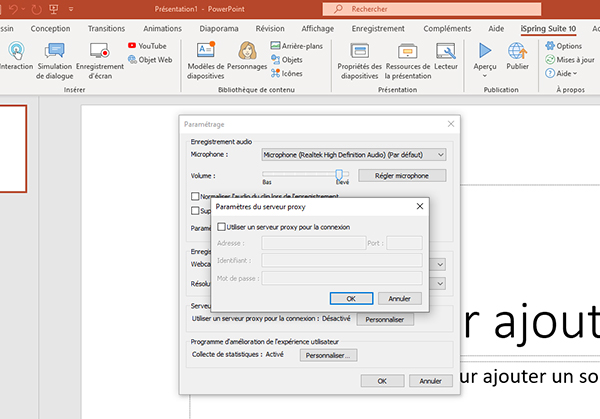Open the Révision ribbon tab

(270, 29)
